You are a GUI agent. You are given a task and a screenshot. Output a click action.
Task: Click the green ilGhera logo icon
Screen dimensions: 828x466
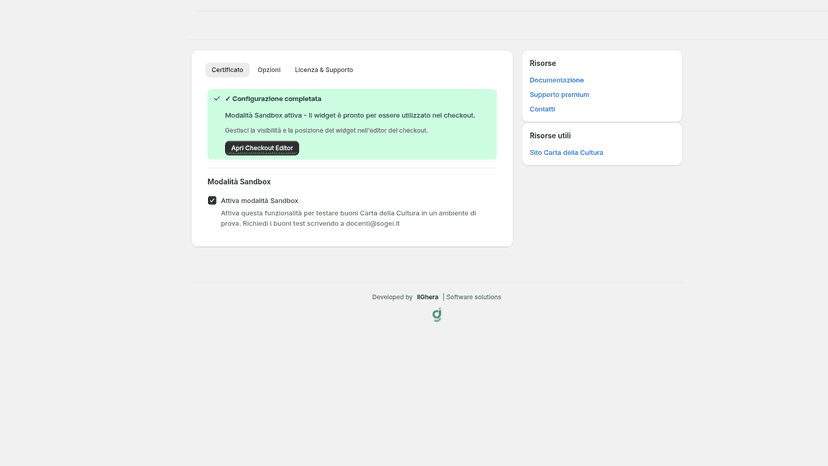(x=437, y=315)
